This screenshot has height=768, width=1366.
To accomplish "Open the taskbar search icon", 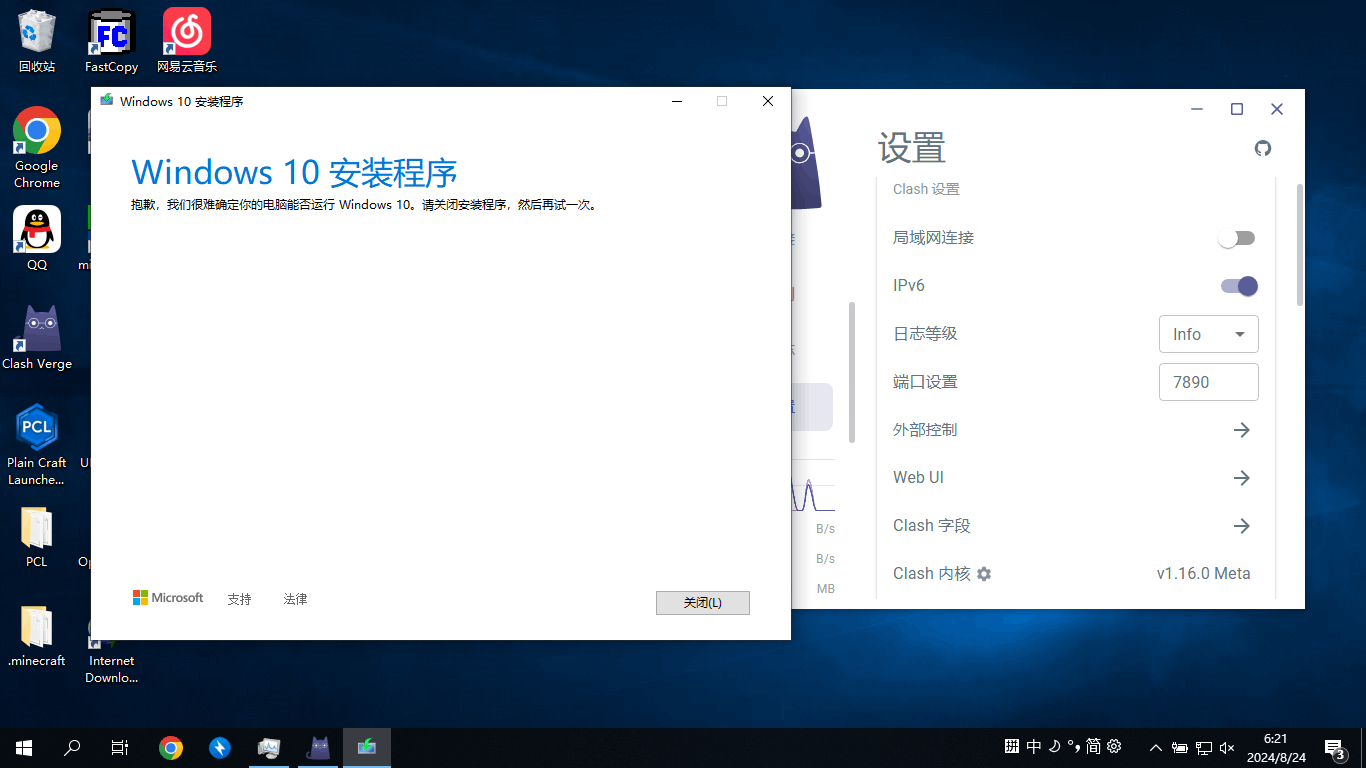I will click(x=72, y=748).
